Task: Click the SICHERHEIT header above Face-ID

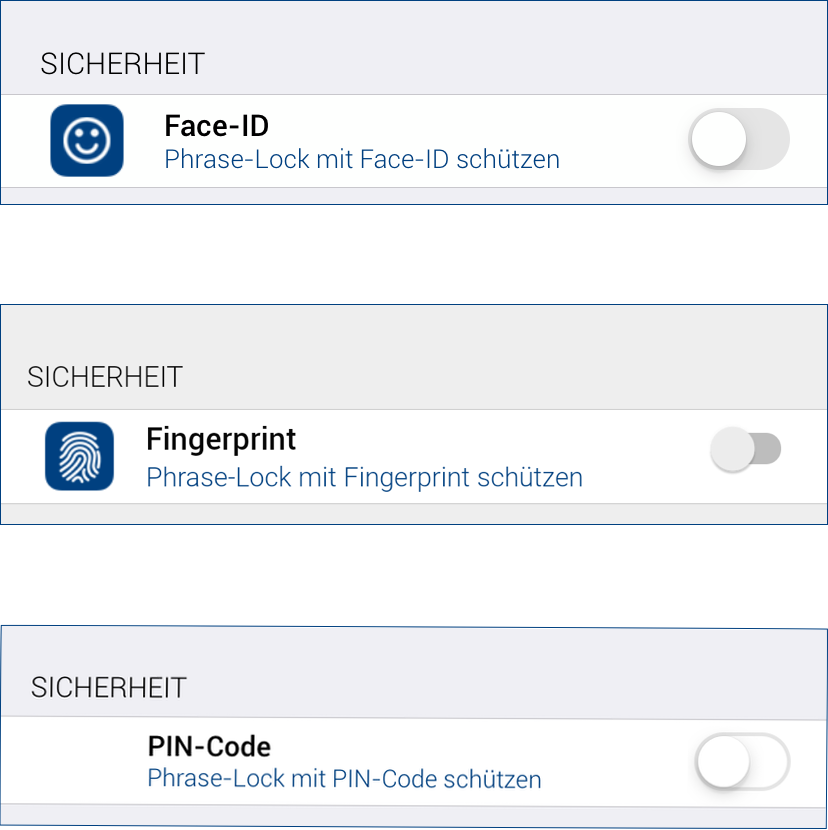Action: [x=122, y=64]
